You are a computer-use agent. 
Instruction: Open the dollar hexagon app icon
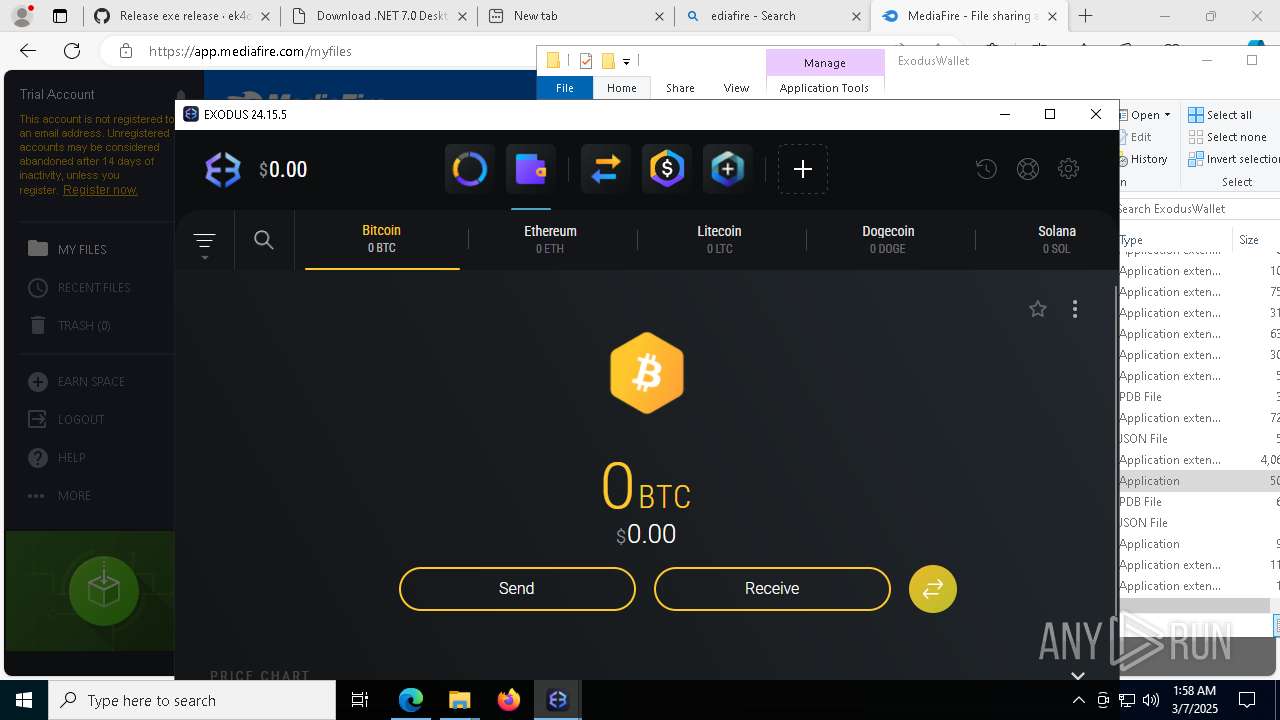tap(666, 169)
